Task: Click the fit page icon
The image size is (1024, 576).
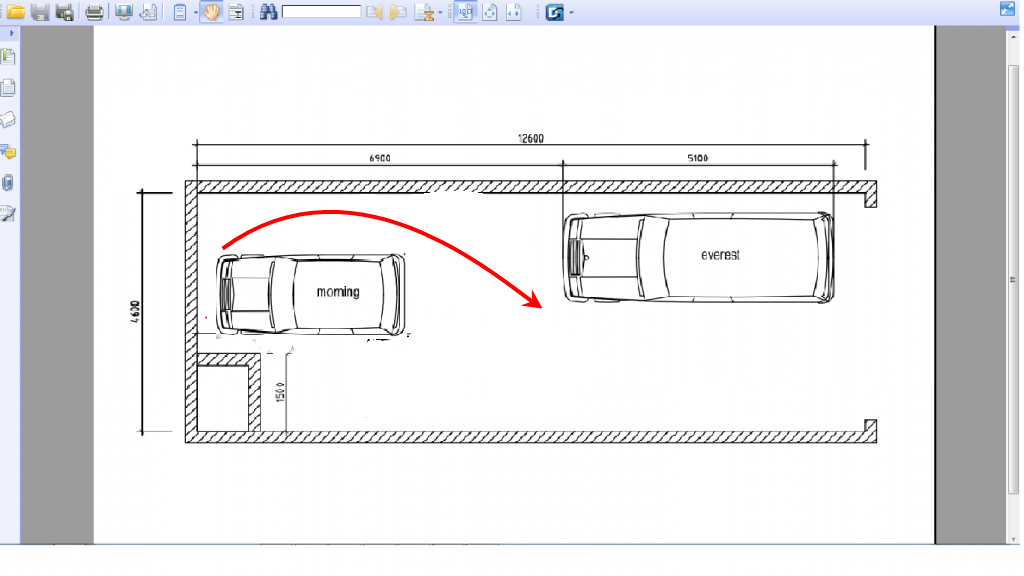Action: click(x=490, y=12)
